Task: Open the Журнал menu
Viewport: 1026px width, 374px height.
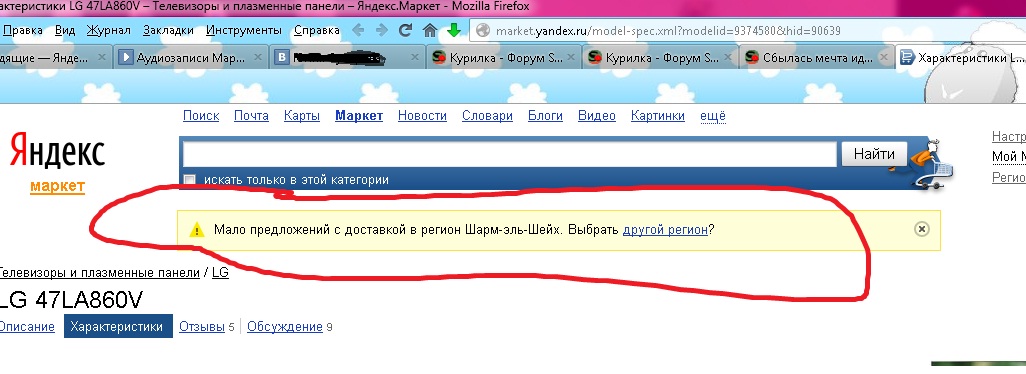Action: tap(109, 30)
